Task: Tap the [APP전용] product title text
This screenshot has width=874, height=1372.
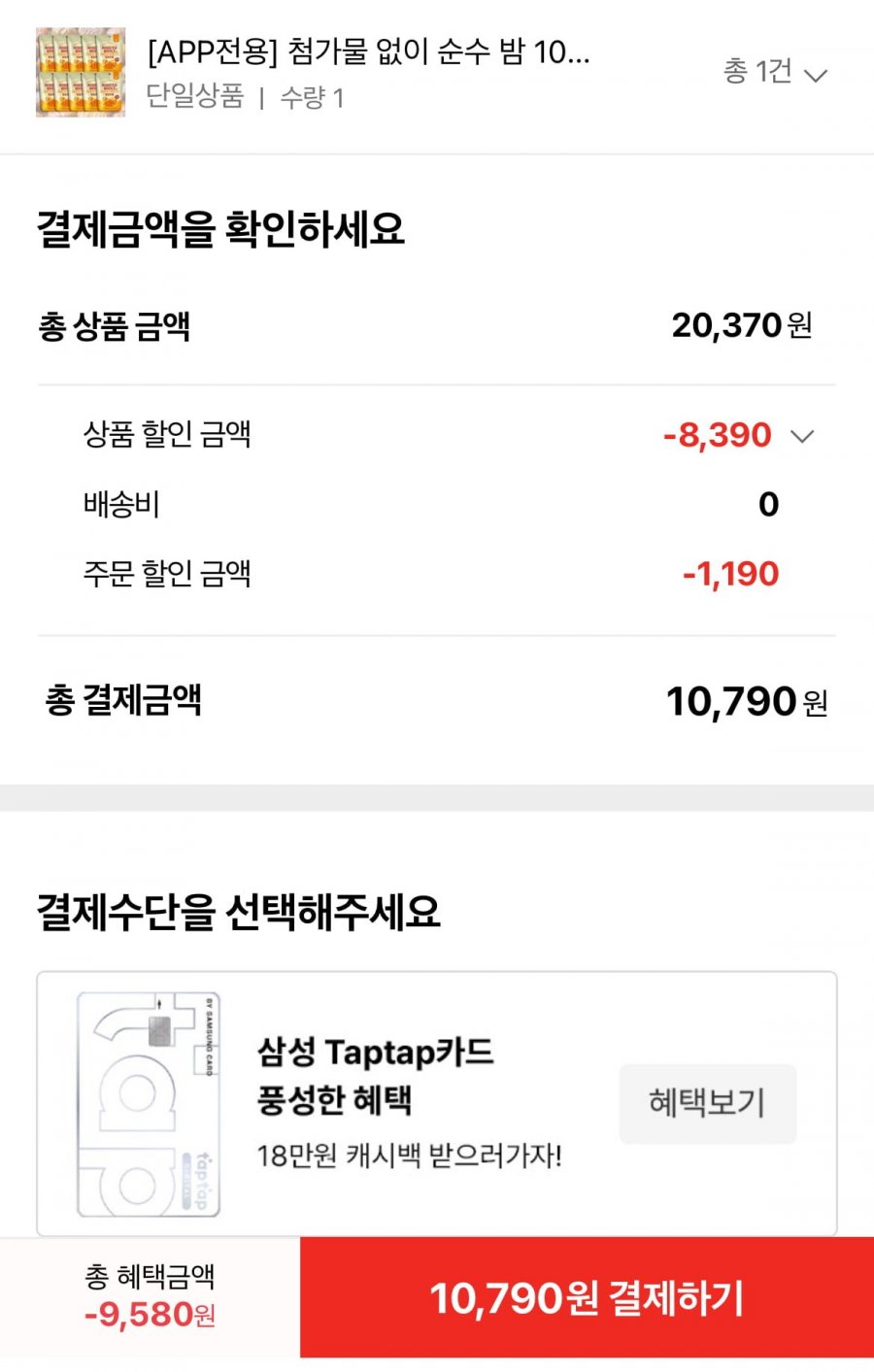Action: 368,51
